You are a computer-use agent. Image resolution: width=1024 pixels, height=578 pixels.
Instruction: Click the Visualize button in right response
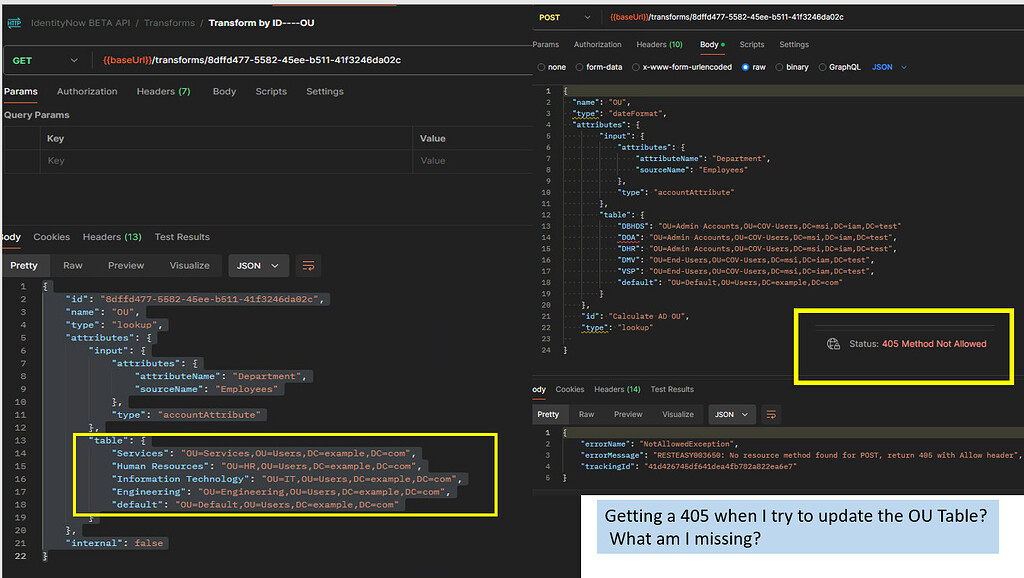(678, 415)
